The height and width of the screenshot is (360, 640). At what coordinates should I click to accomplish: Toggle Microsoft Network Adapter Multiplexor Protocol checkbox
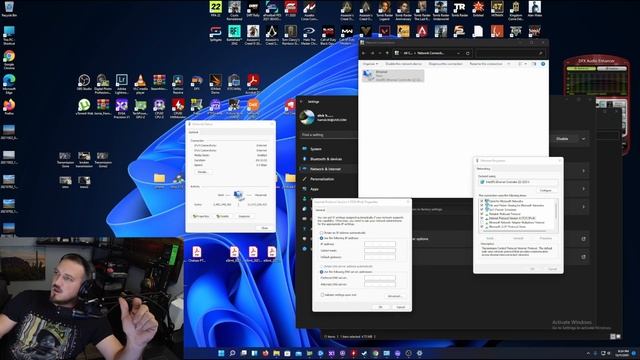click(482, 222)
